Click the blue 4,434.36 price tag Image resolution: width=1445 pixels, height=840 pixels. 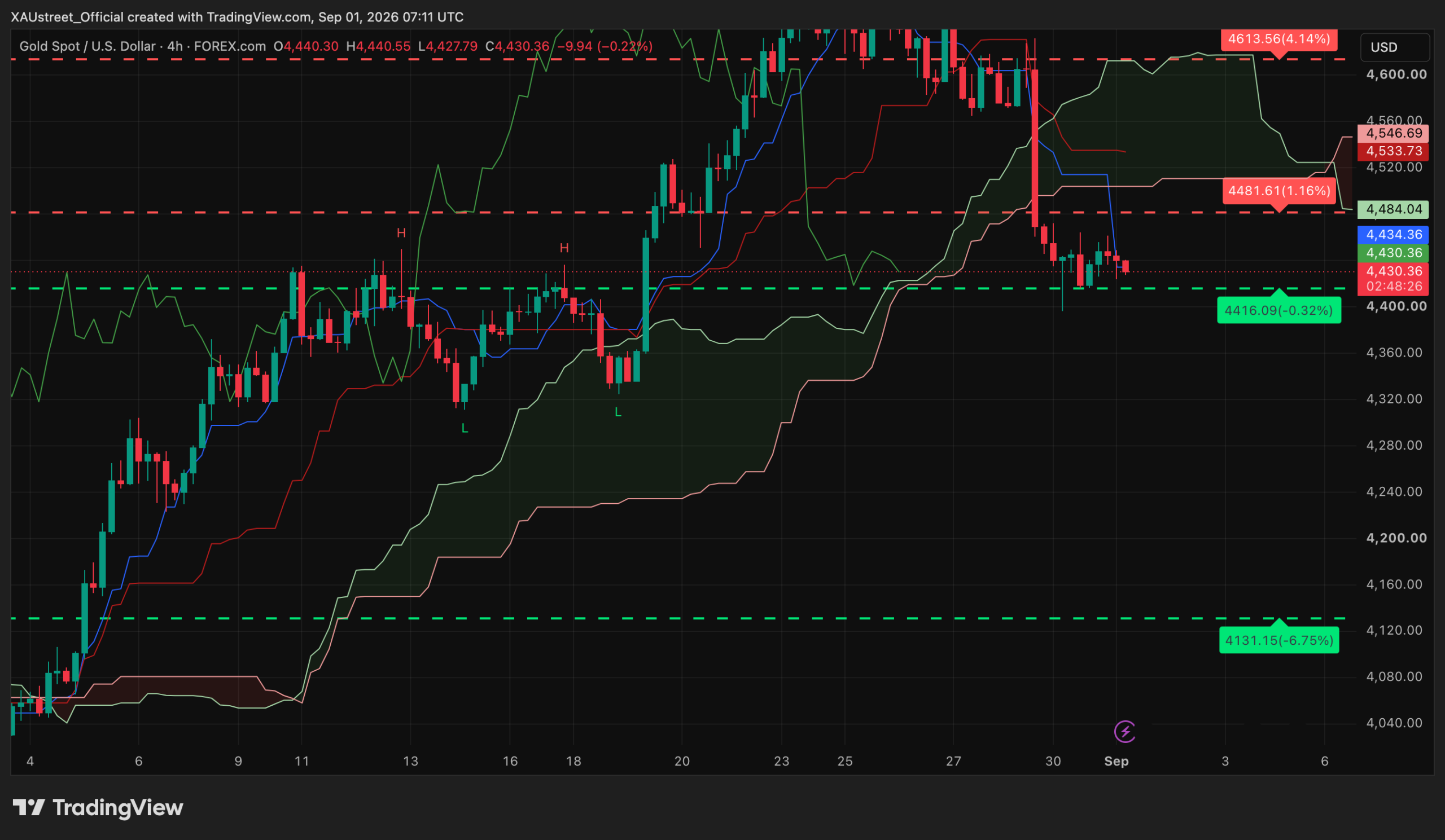tap(1394, 234)
